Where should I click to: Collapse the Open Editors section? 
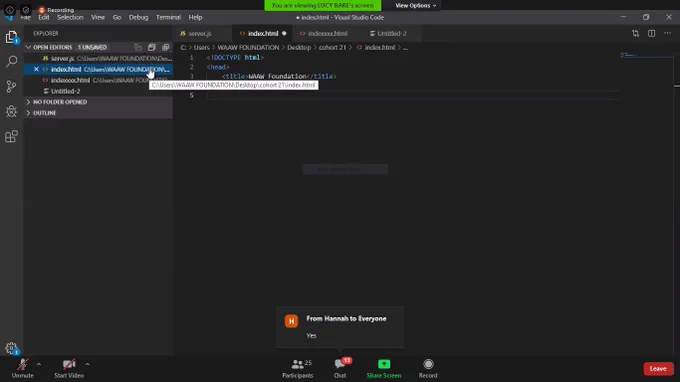click(28, 47)
